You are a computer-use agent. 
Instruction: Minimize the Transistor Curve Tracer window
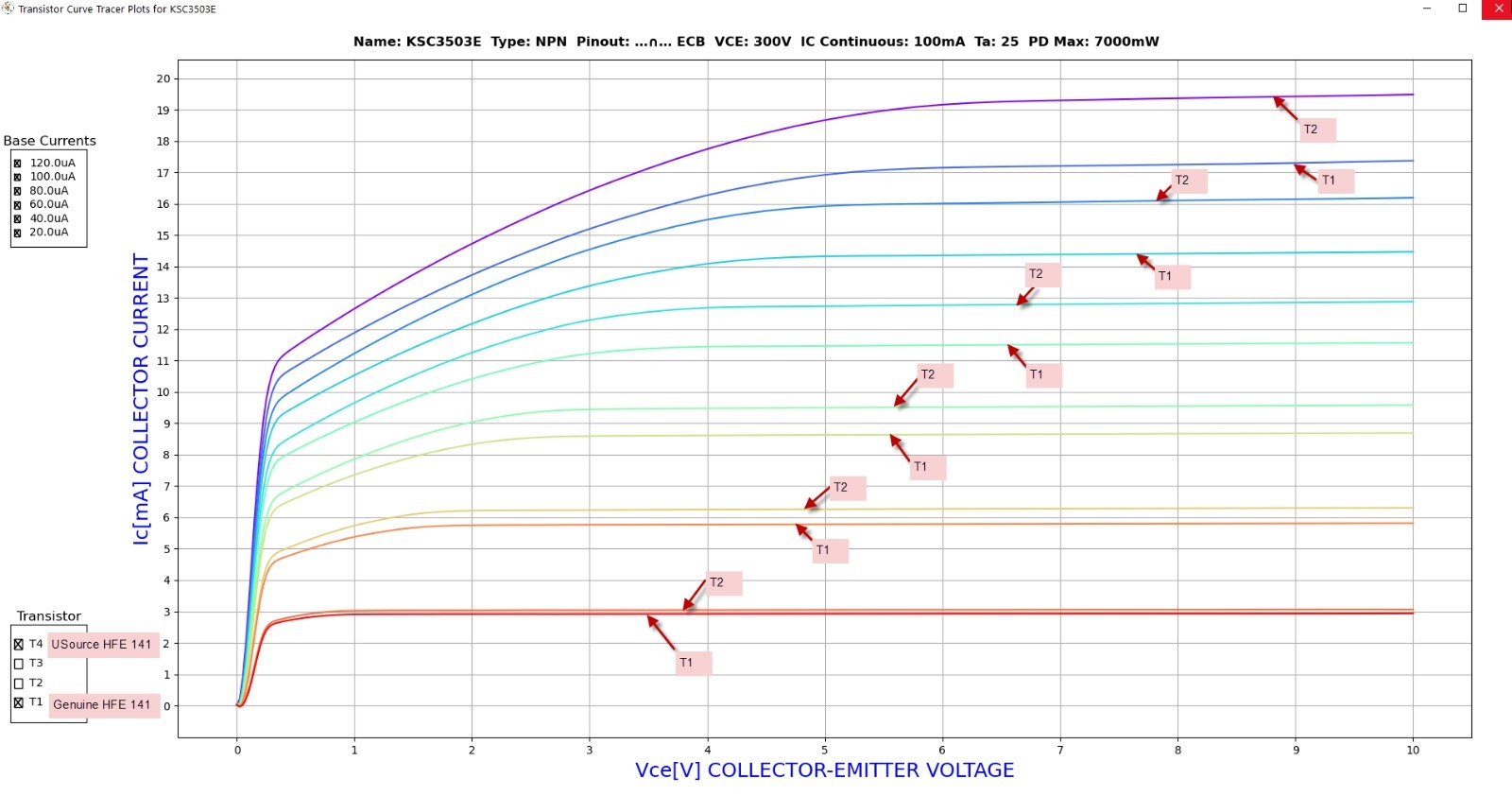(1427, 9)
